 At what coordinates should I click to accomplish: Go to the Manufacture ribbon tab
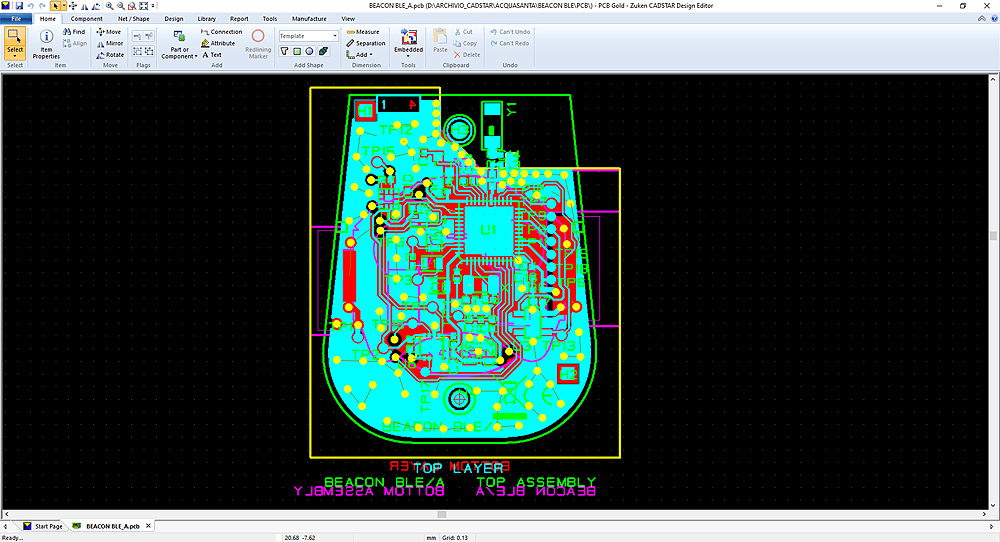(309, 19)
